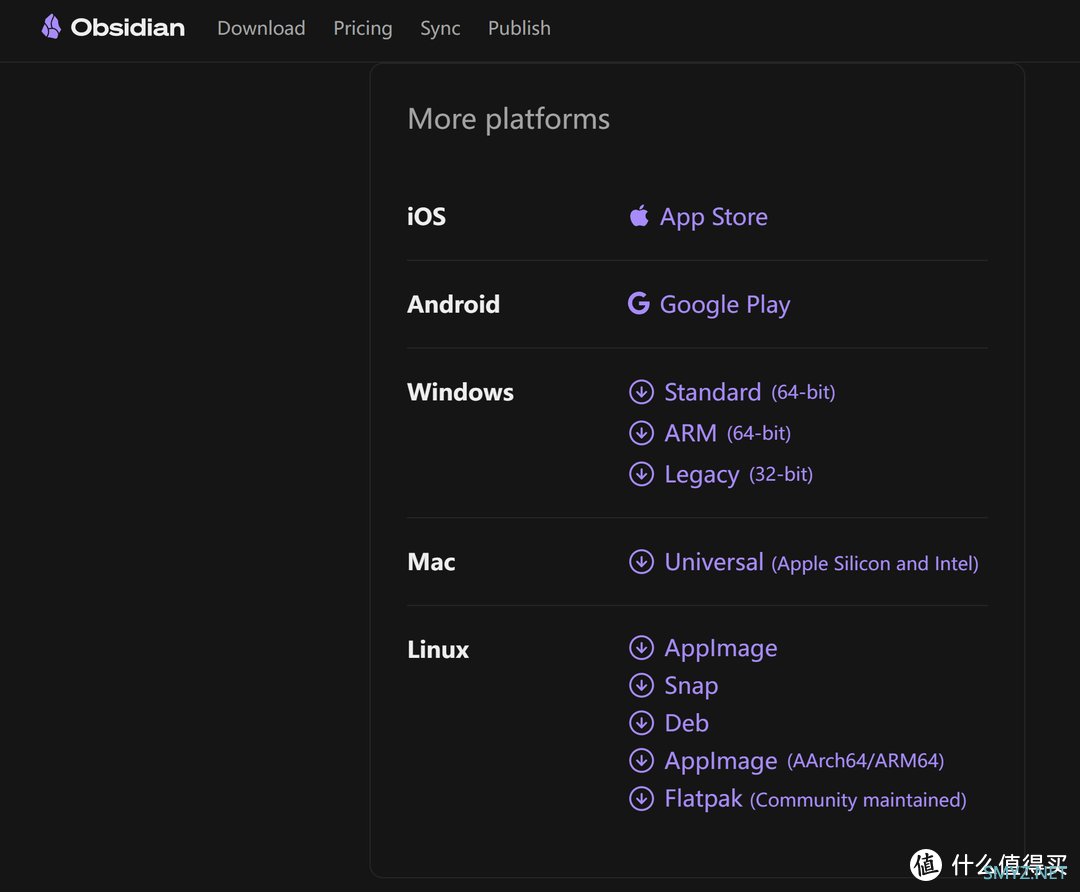
Task: Click the download icon beside AppImage (AArch64/ARM64)
Action: (641, 760)
